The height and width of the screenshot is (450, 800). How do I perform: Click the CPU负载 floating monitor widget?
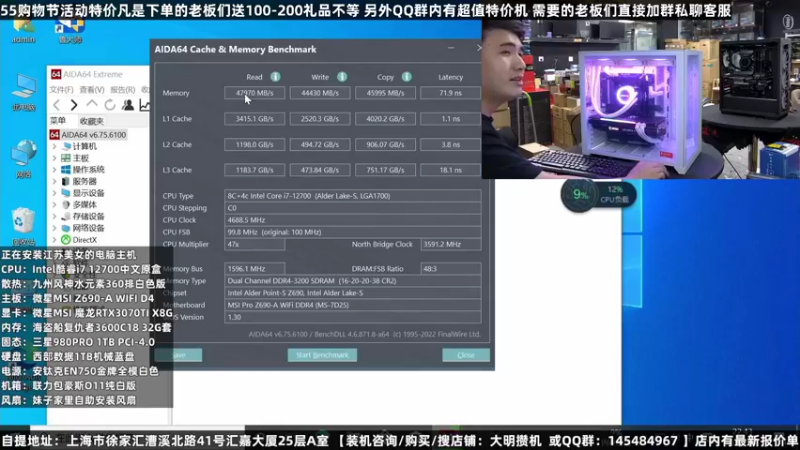tap(598, 194)
